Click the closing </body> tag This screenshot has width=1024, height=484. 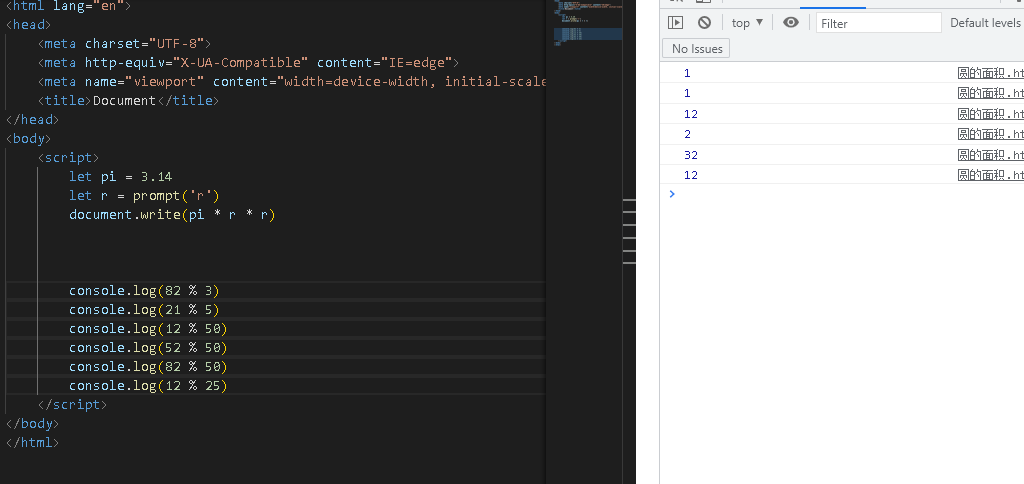pos(32,423)
